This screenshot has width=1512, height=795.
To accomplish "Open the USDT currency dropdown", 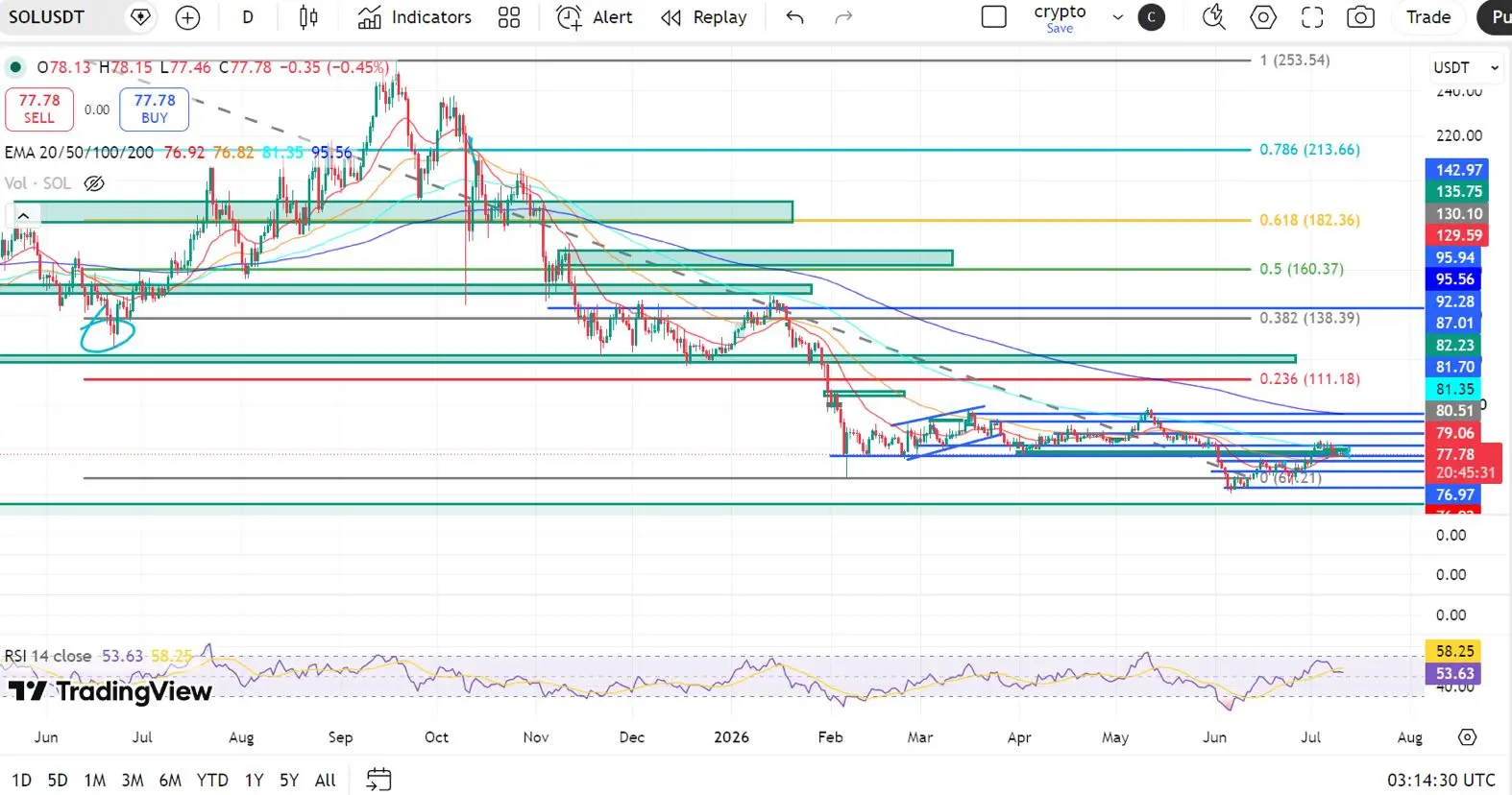I will (1466, 67).
